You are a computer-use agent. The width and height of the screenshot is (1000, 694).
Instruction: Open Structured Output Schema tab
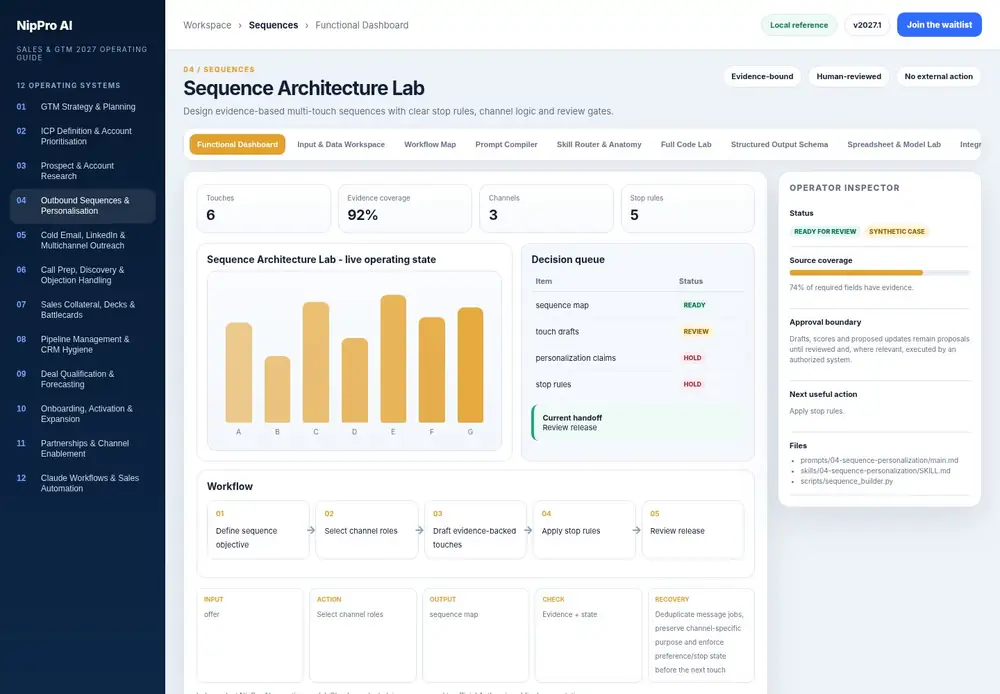point(779,145)
